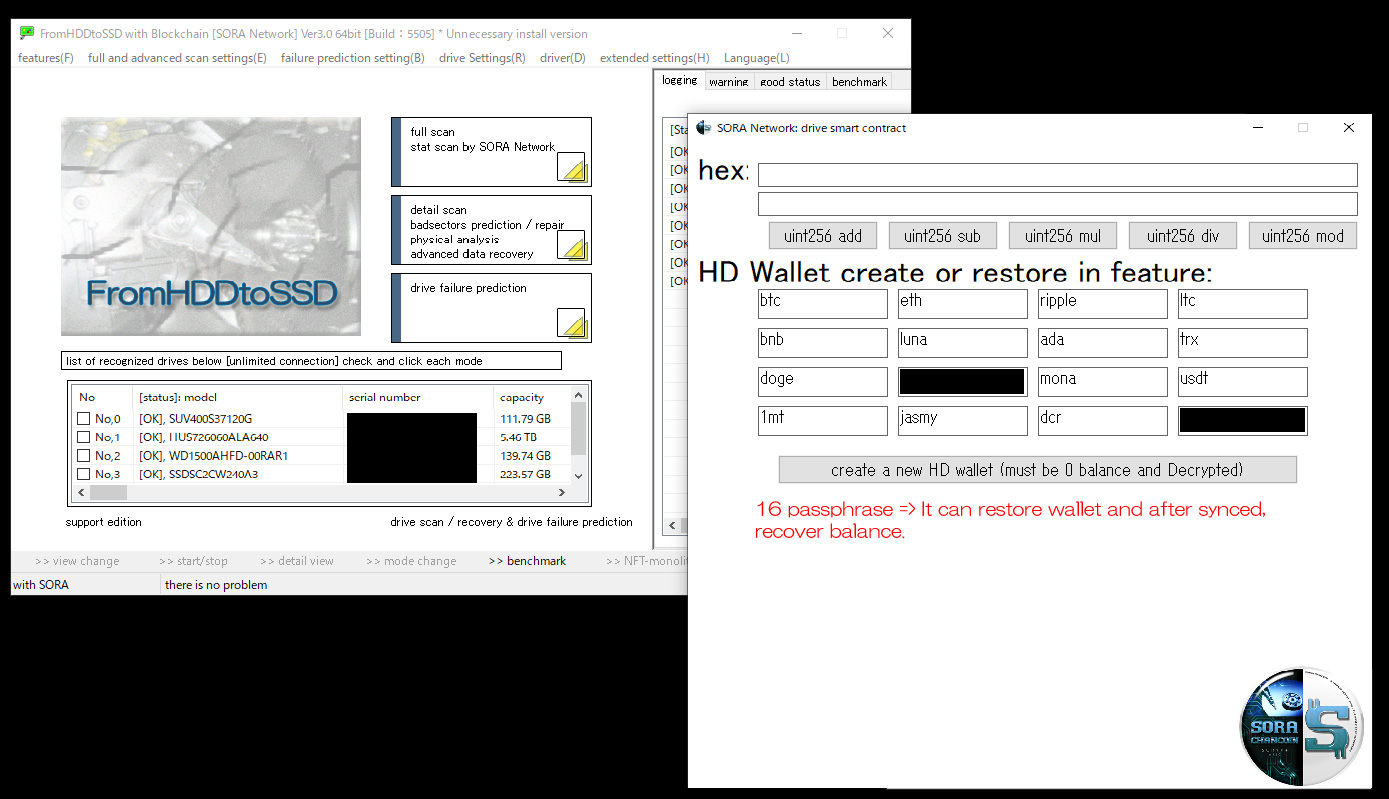
Task: Select the mona wallet box
Action: tap(1103, 382)
